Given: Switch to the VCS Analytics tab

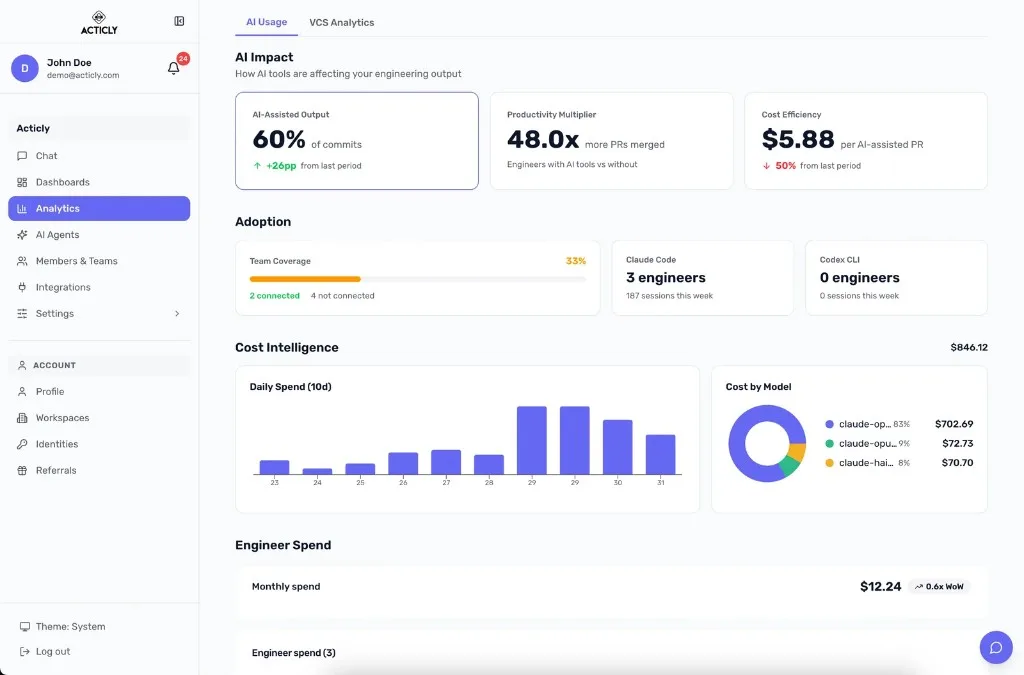Looking at the screenshot, I should (x=340, y=21).
